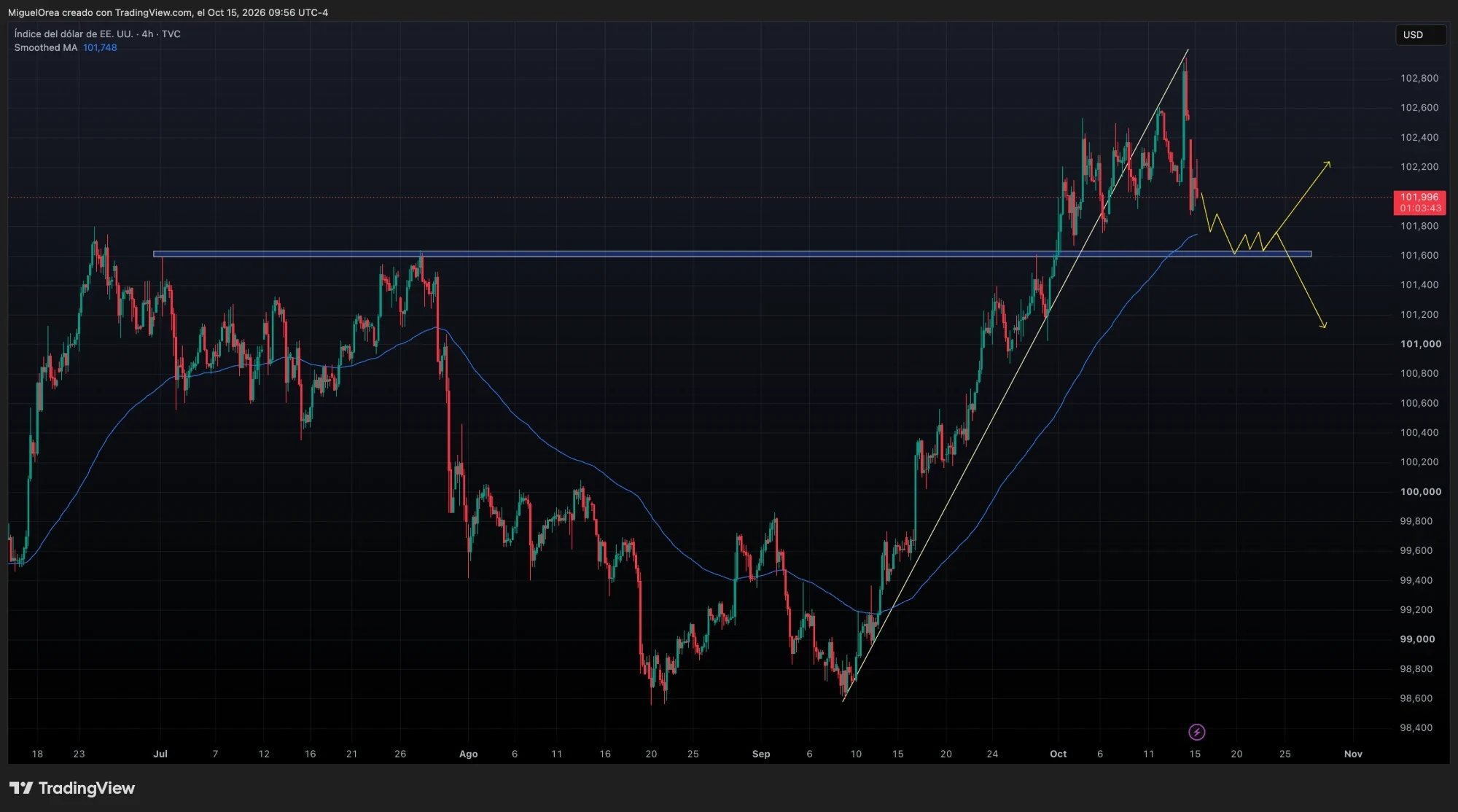The width and height of the screenshot is (1458, 812).
Task: Open the TradingView logo link
Action: point(72,788)
